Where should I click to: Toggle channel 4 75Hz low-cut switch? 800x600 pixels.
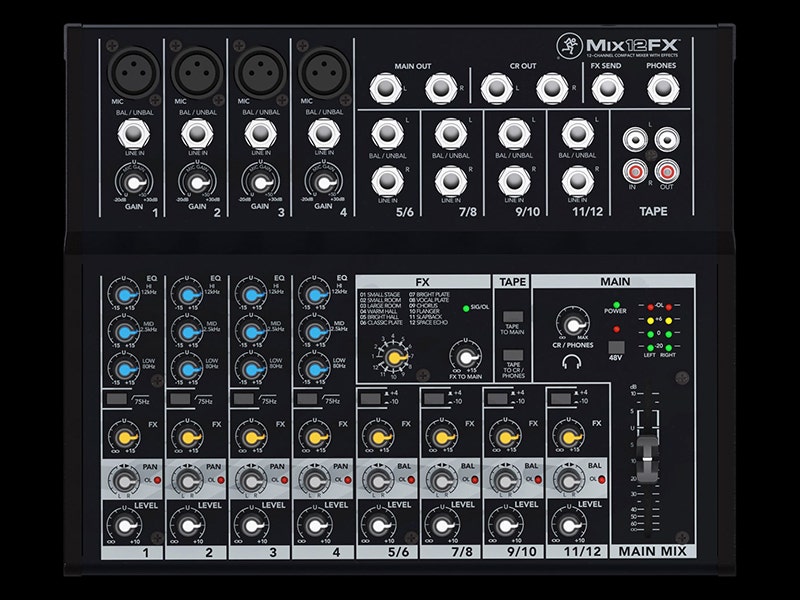307,399
